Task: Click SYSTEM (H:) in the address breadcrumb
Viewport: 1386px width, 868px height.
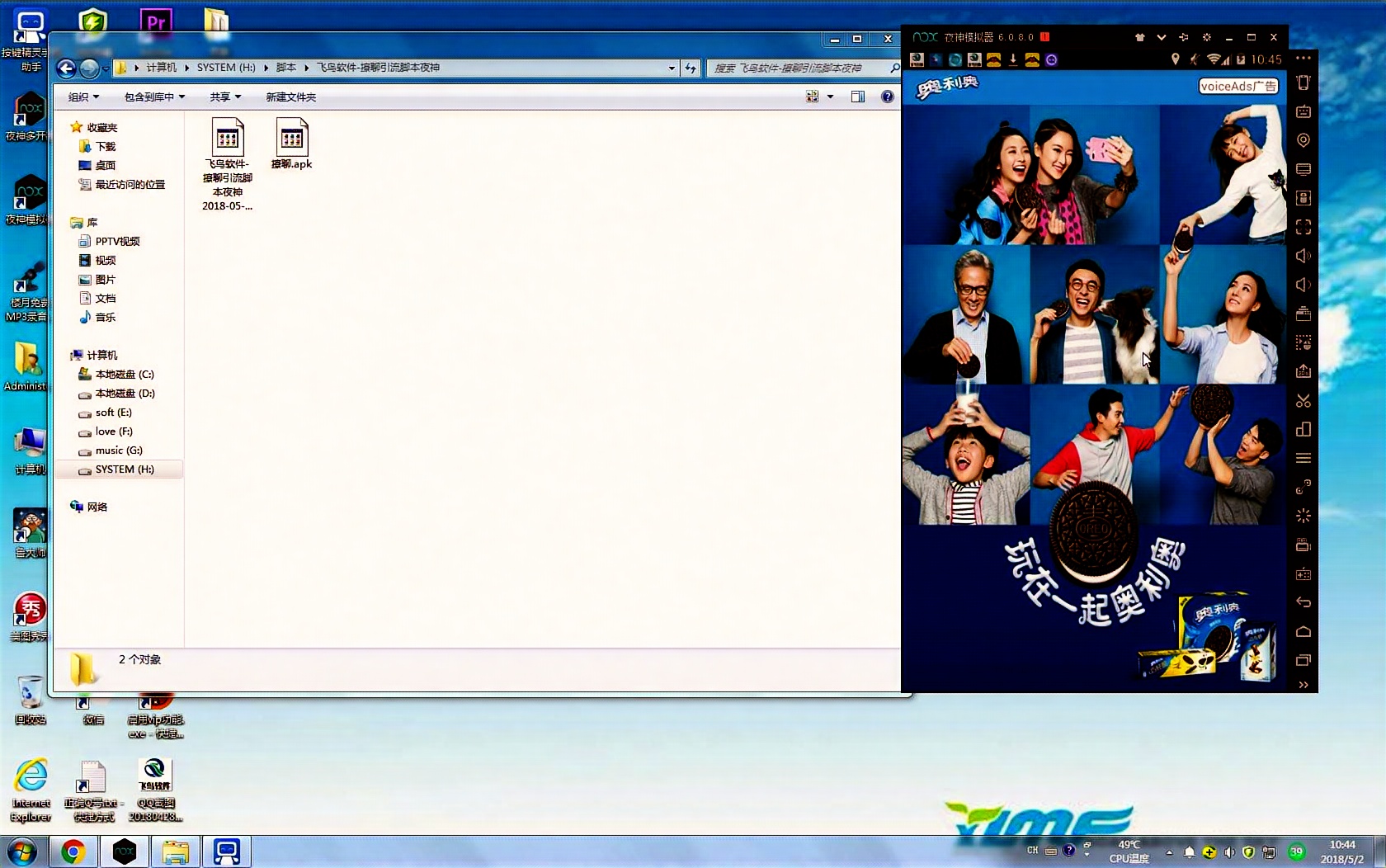Action: click(226, 68)
